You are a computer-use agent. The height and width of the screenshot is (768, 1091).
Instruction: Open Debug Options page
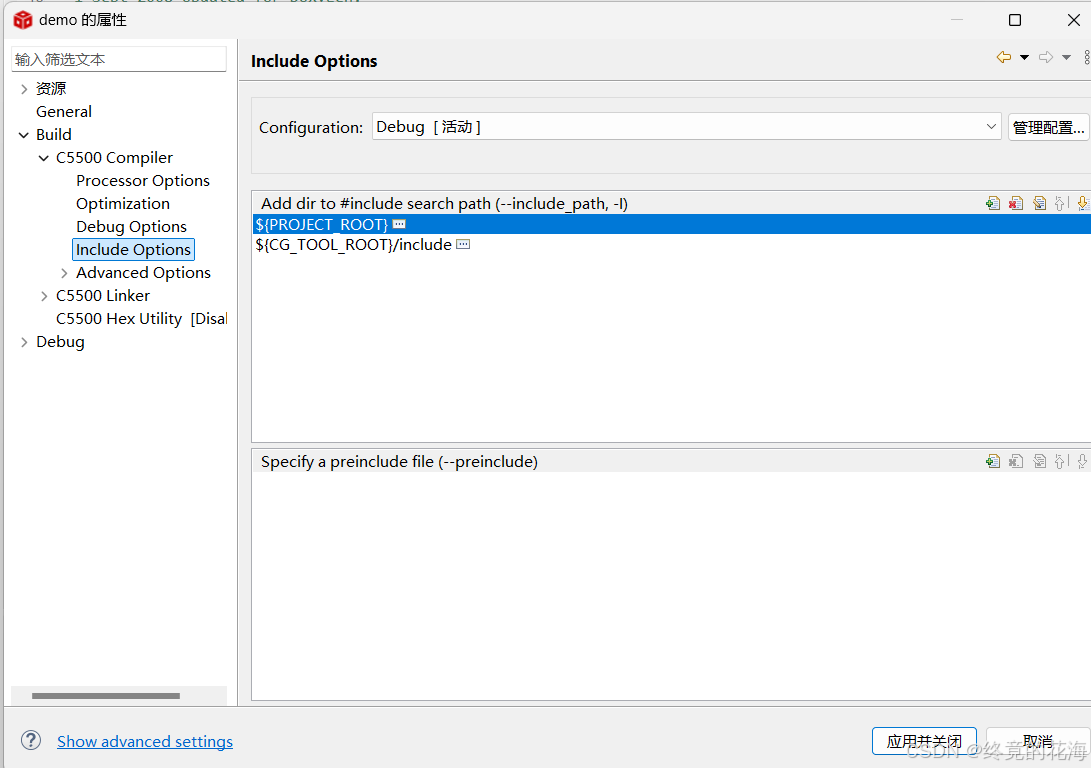pos(131,226)
